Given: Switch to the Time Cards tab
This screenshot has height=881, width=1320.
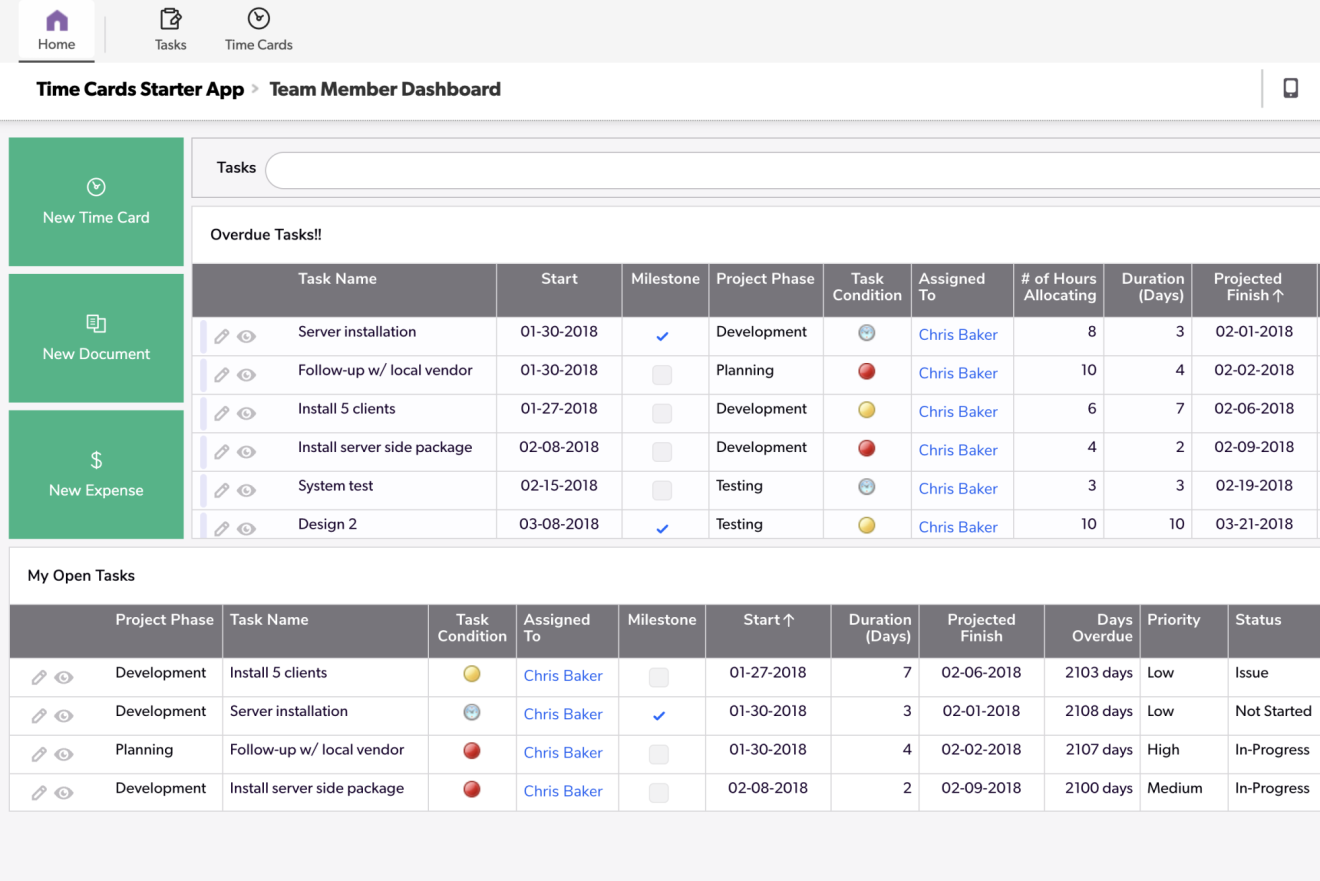Looking at the screenshot, I should point(259,30).
